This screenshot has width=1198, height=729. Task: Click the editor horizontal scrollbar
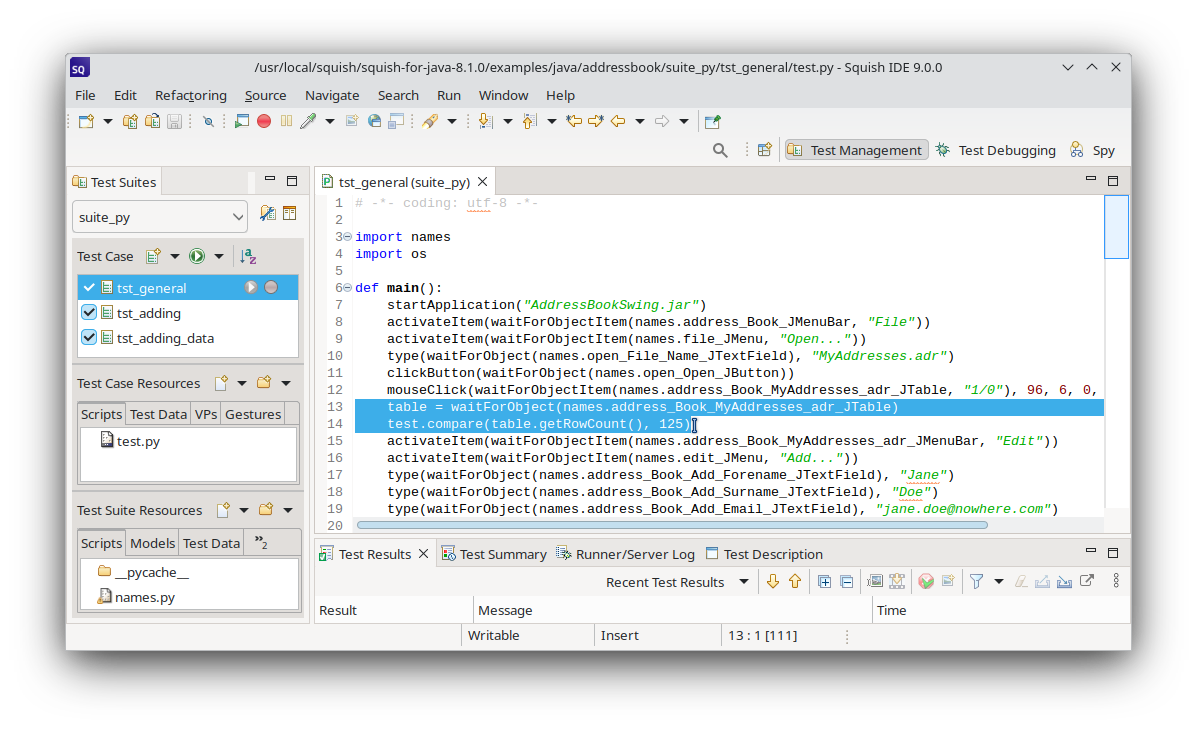tap(672, 525)
